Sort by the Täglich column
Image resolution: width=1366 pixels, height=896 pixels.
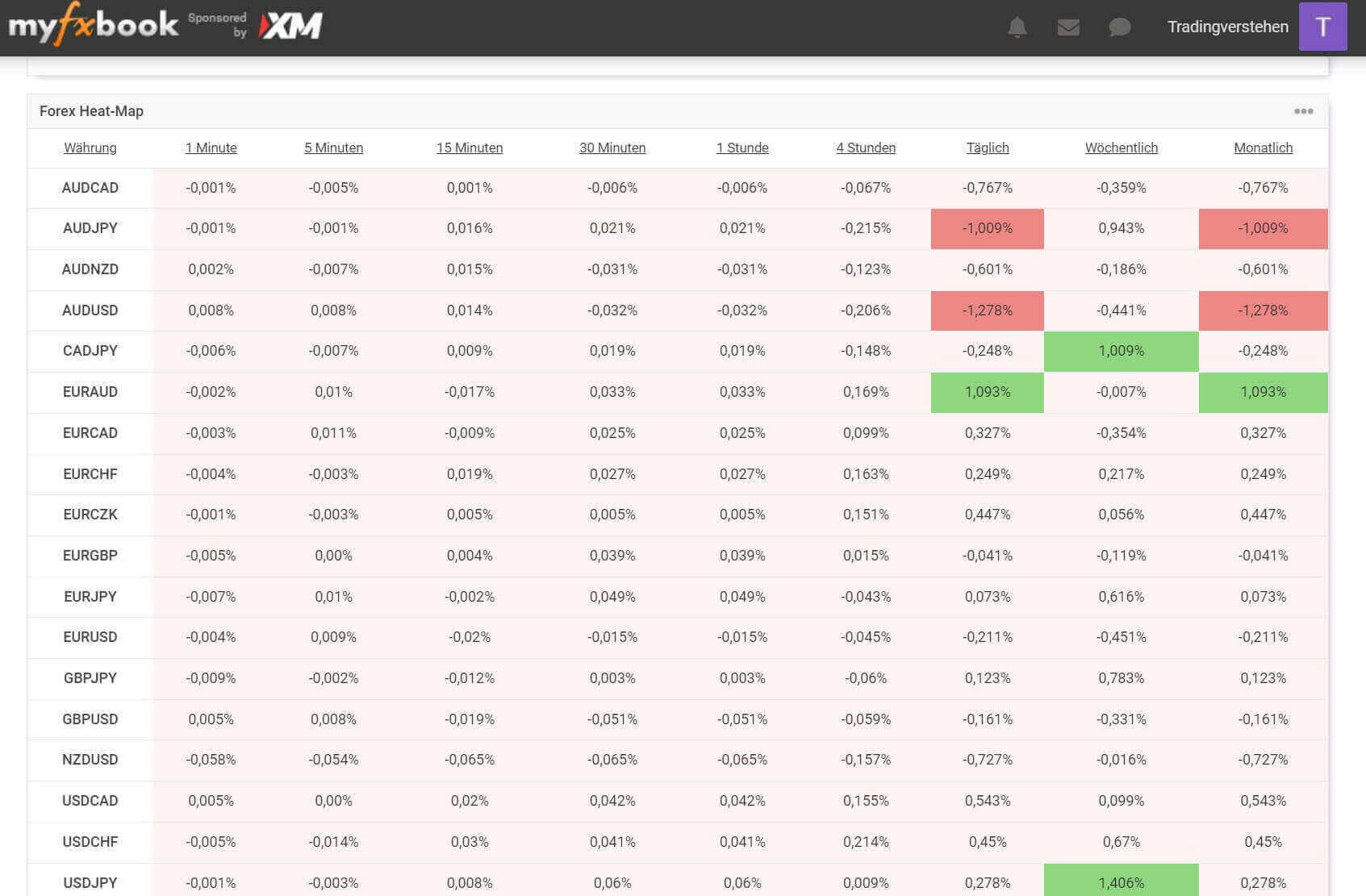tap(987, 148)
